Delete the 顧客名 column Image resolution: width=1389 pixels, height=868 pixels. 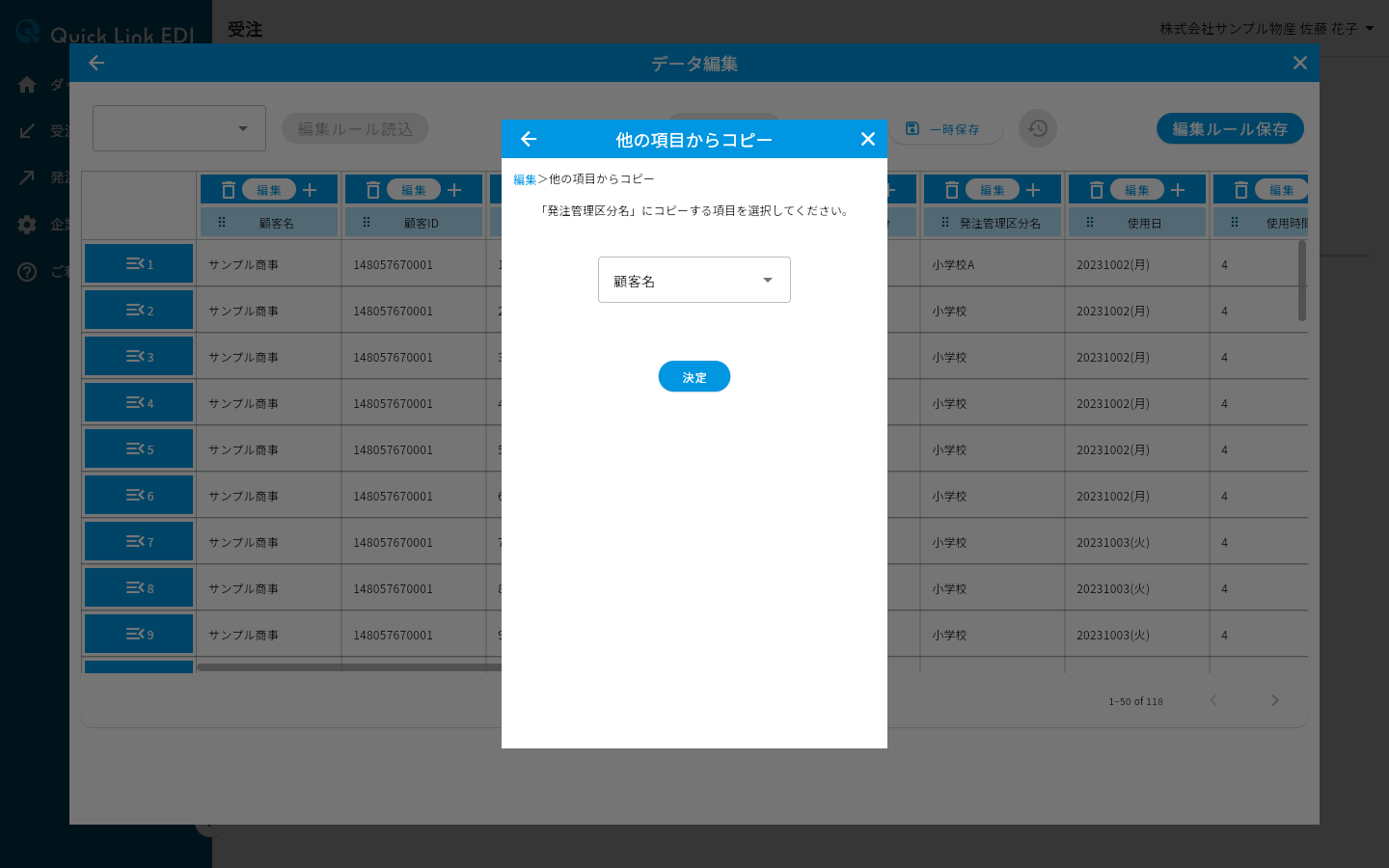[x=229, y=190]
